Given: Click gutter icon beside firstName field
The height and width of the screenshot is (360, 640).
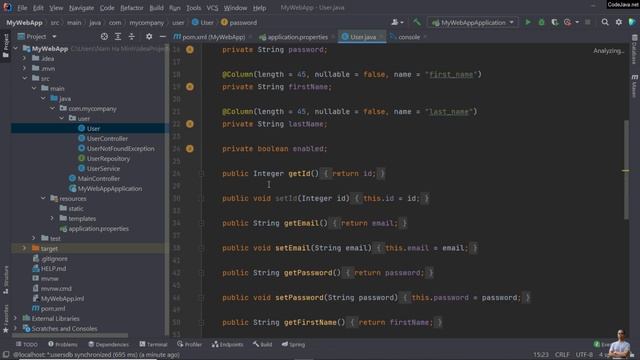Looking at the screenshot, I should [190, 87].
